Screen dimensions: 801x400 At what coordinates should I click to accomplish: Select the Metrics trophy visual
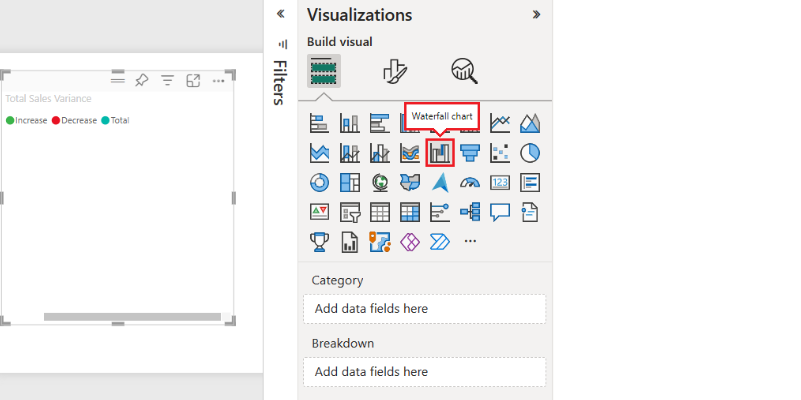pyautogui.click(x=319, y=242)
